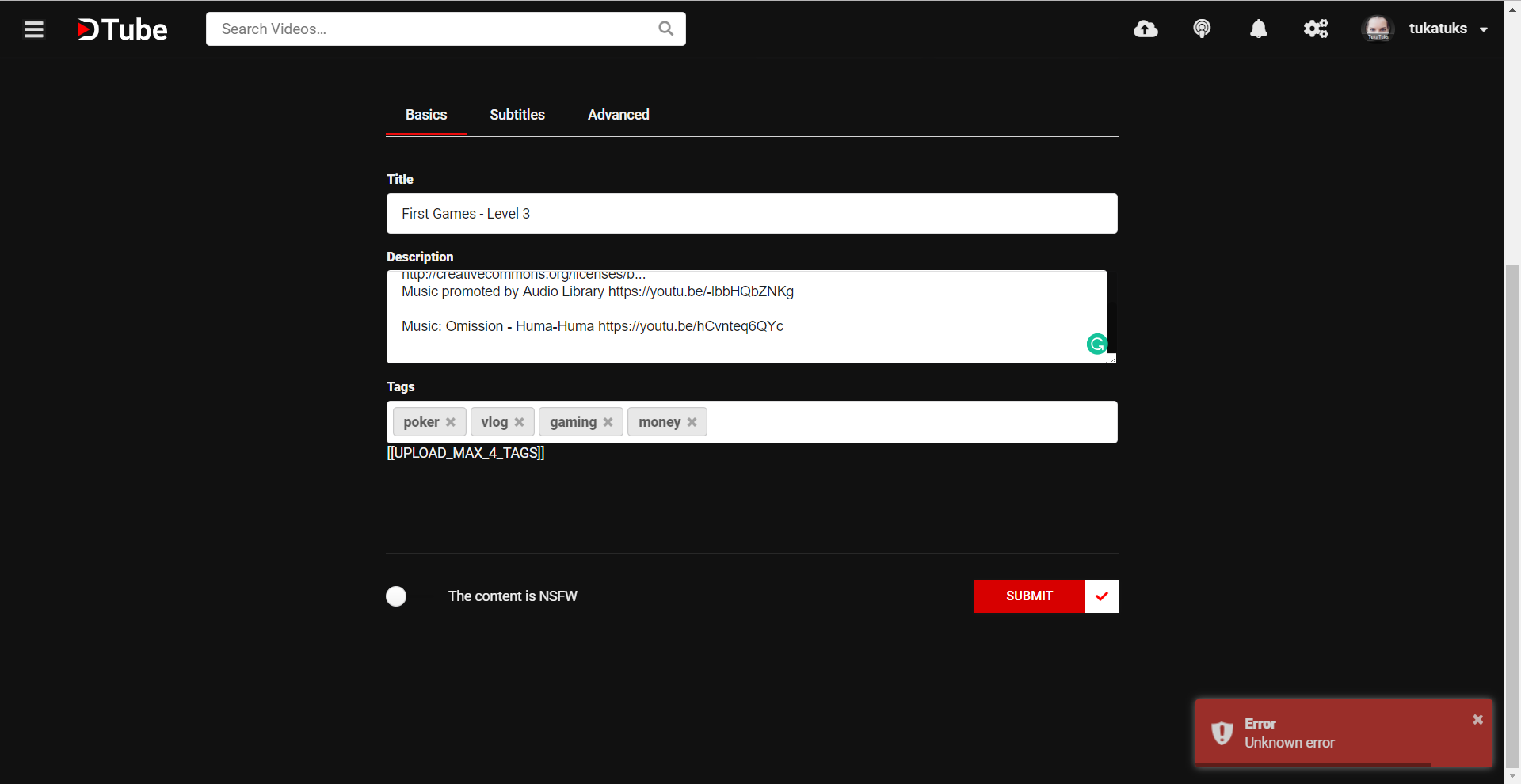Click the description resize handle
Screen dimensions: 1521x784
point(1111,358)
